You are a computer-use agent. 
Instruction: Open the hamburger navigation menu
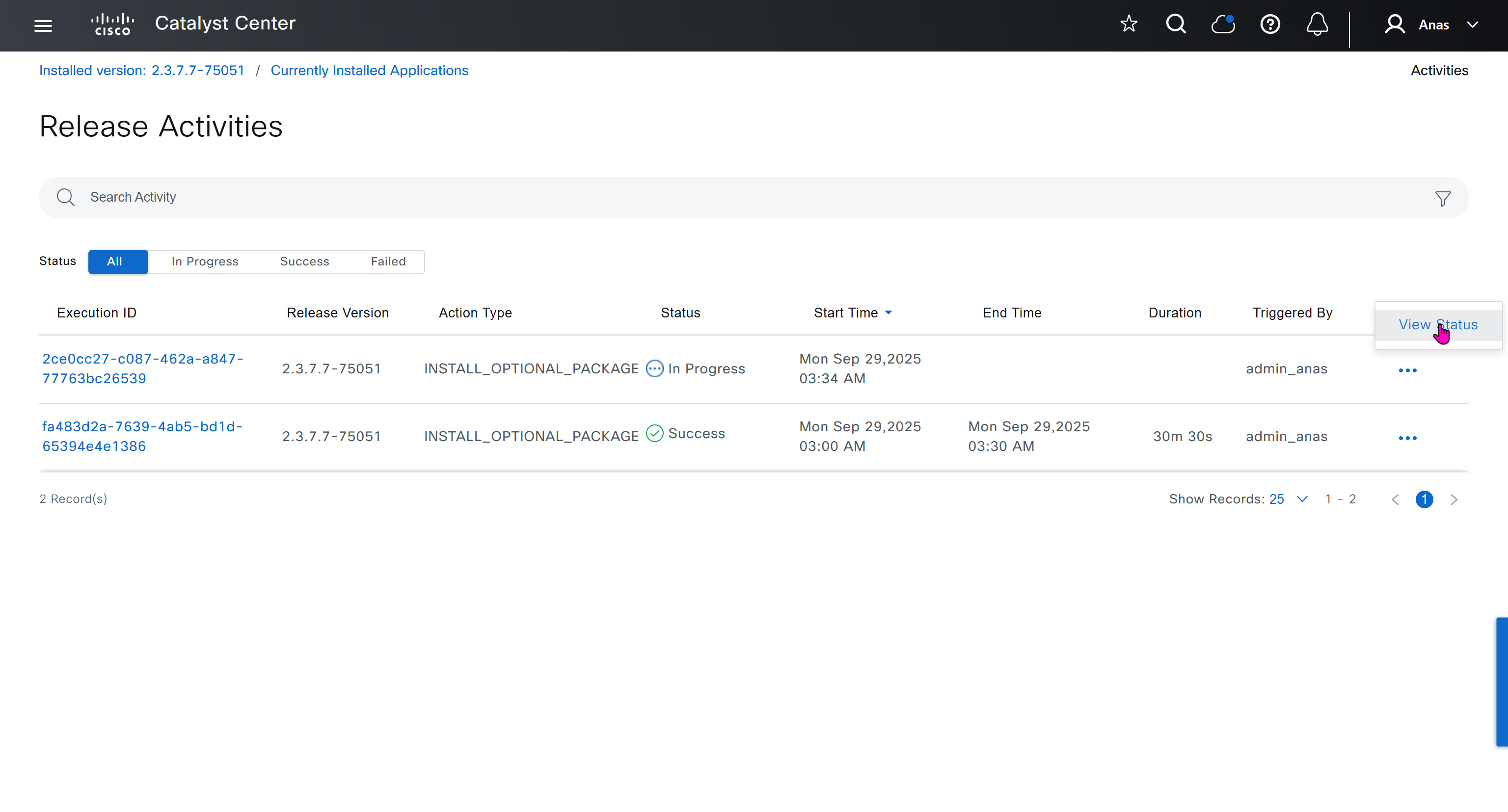point(43,26)
